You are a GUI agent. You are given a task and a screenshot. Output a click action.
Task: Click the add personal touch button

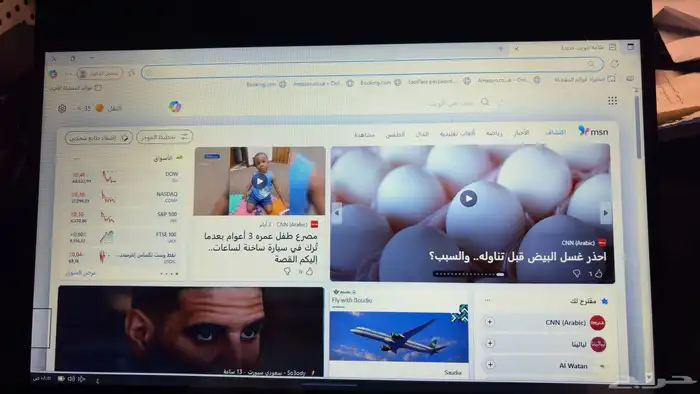[x=99, y=138]
